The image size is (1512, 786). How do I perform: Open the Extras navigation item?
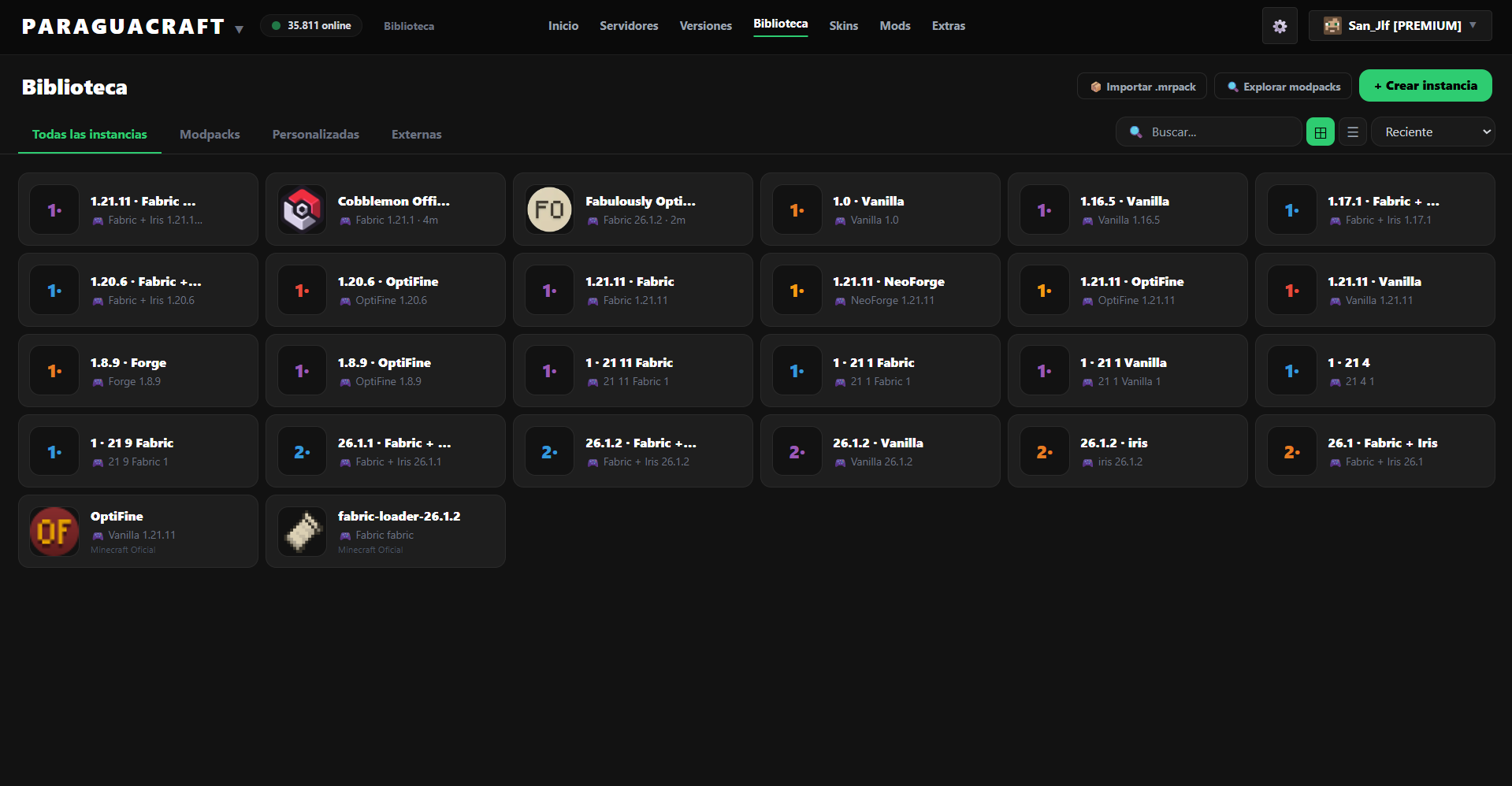click(x=949, y=26)
